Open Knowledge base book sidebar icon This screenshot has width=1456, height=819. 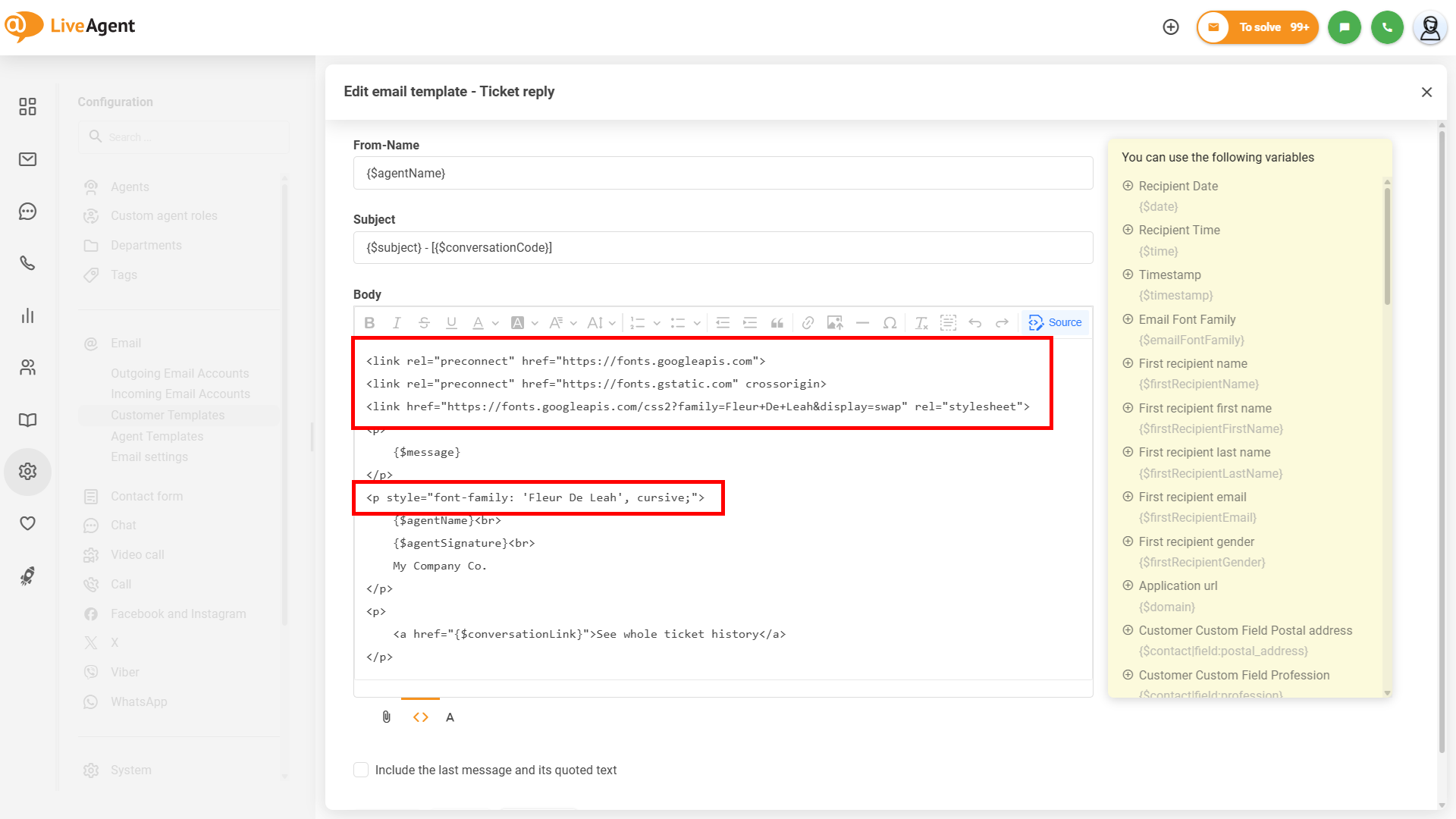(28, 420)
